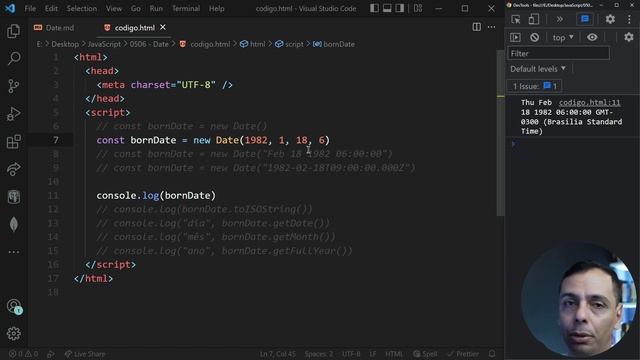This screenshot has width=640, height=360.
Task: Open Run and Debug view
Action: (13, 114)
